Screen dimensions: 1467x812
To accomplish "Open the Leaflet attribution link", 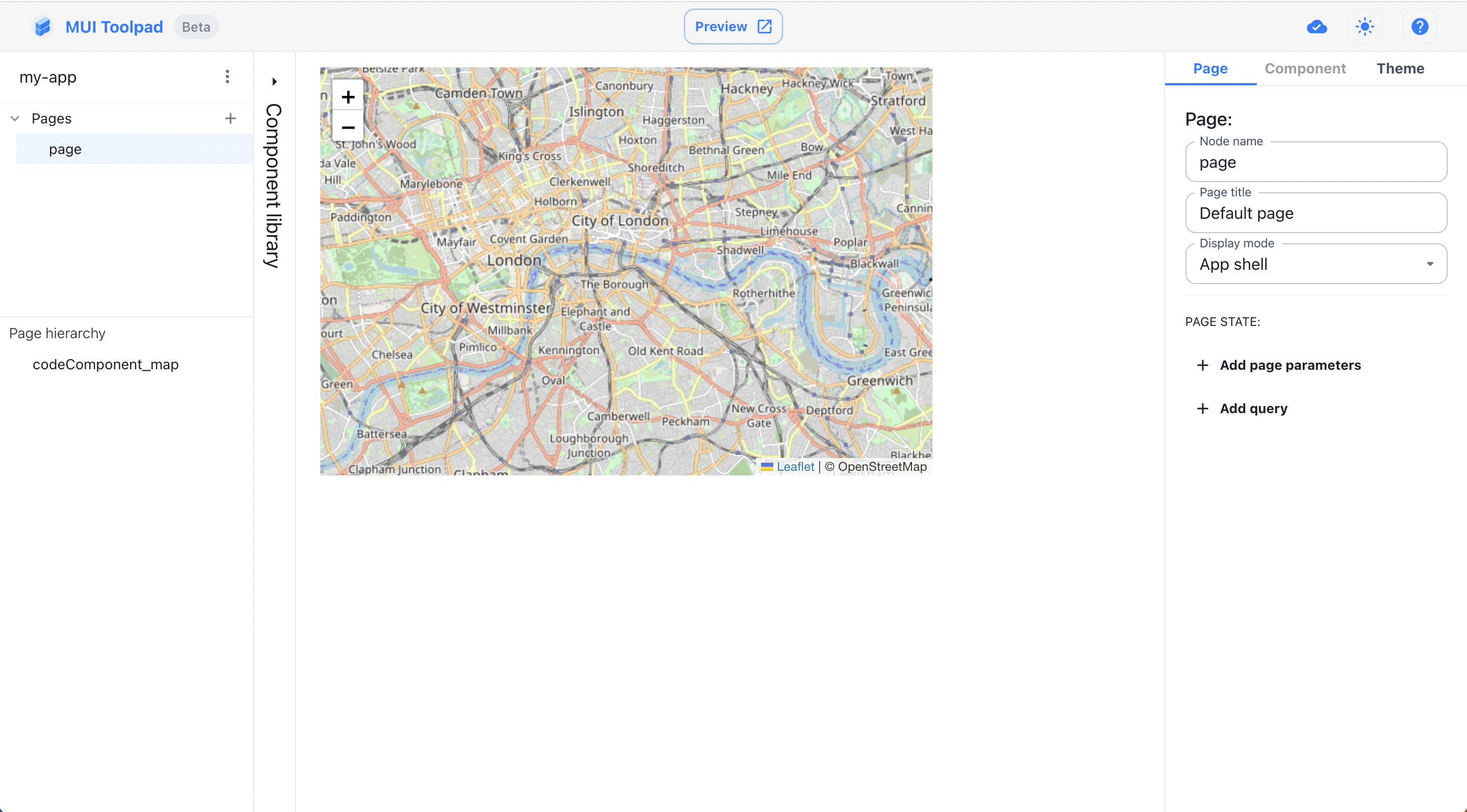I will (x=795, y=466).
